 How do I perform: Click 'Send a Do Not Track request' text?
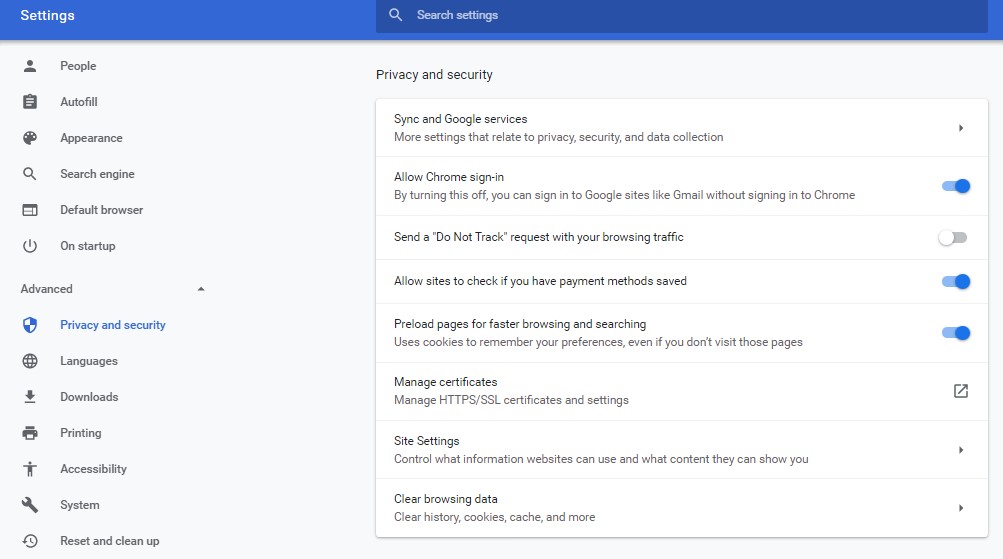(539, 237)
